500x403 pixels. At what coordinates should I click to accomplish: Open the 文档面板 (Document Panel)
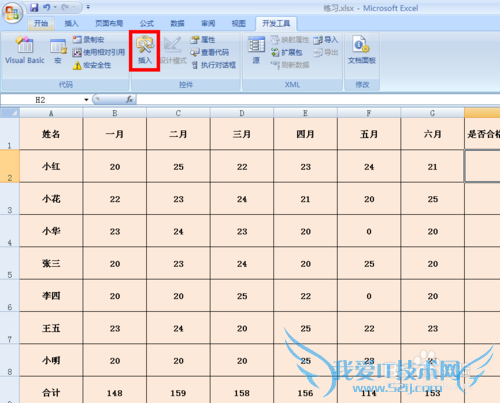pyautogui.click(x=362, y=50)
